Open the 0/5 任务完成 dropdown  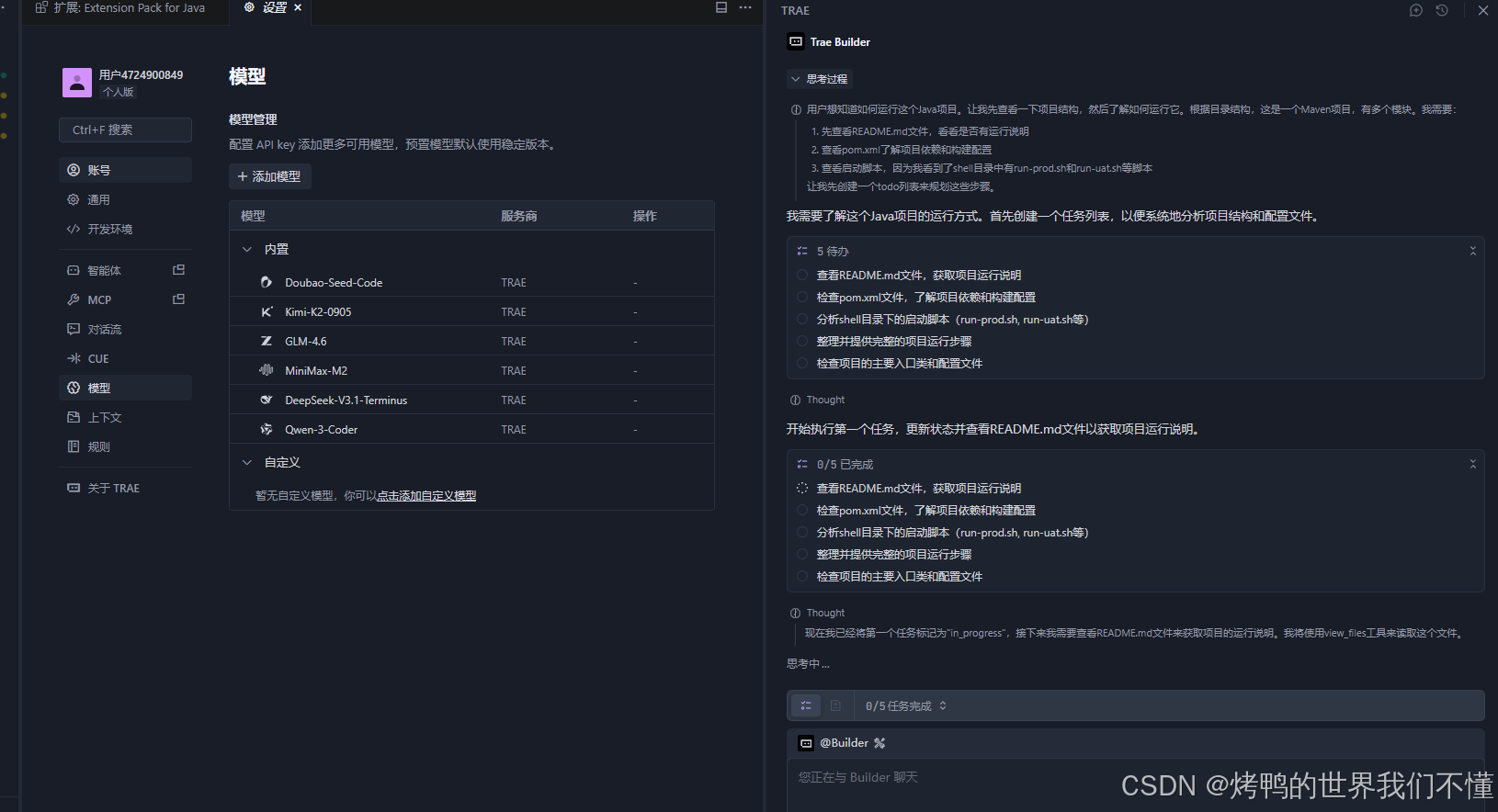(906, 705)
